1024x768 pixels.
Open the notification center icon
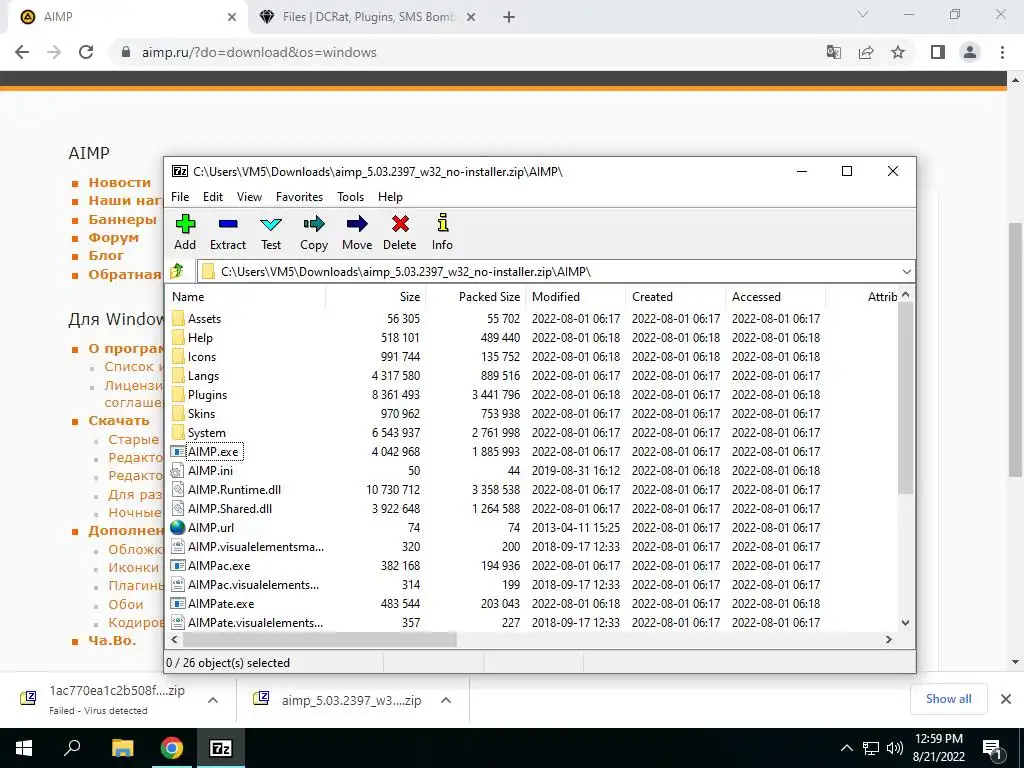pyautogui.click(x=992, y=748)
